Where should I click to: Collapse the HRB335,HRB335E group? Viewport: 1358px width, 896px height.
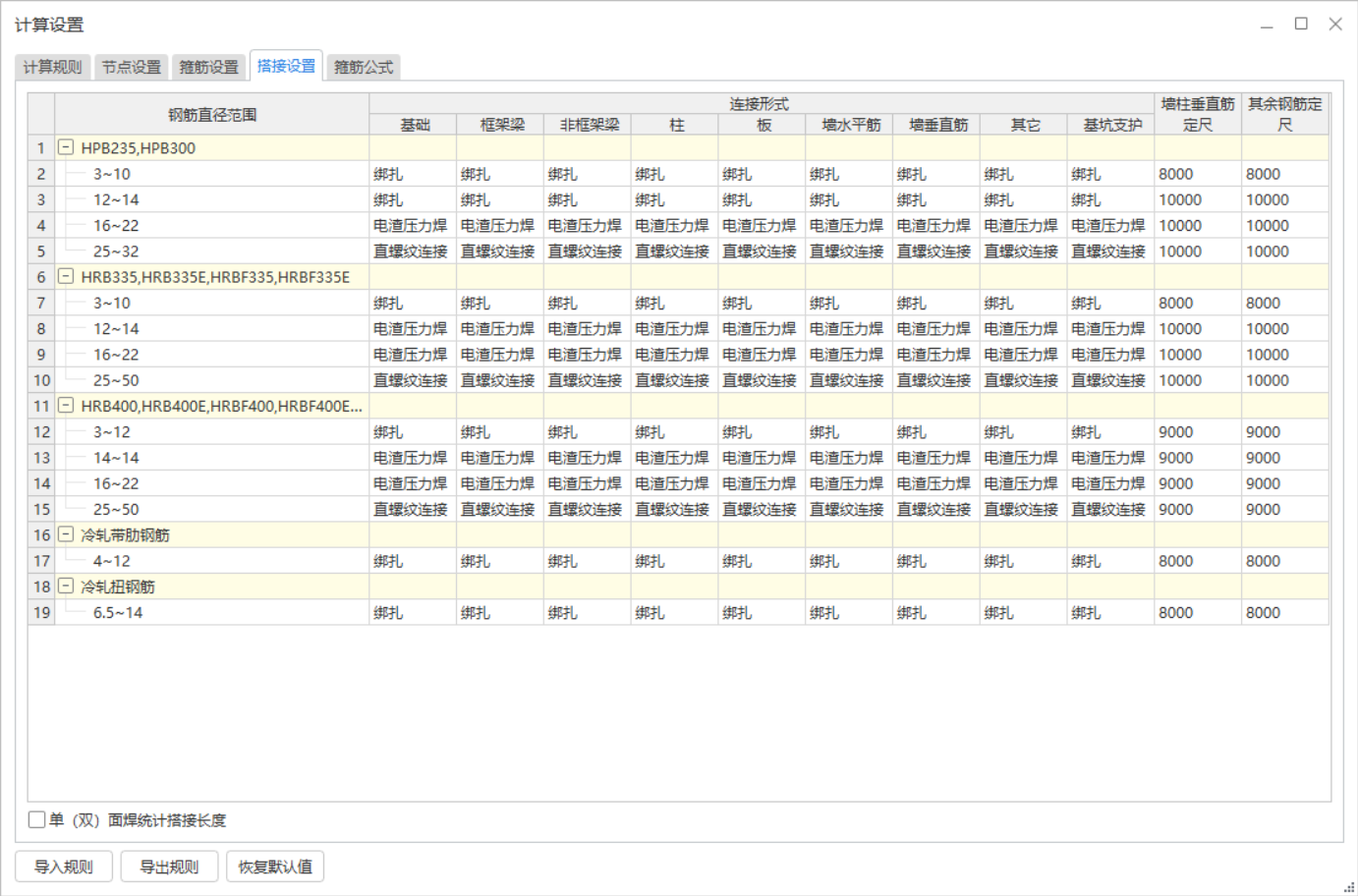click(x=66, y=276)
